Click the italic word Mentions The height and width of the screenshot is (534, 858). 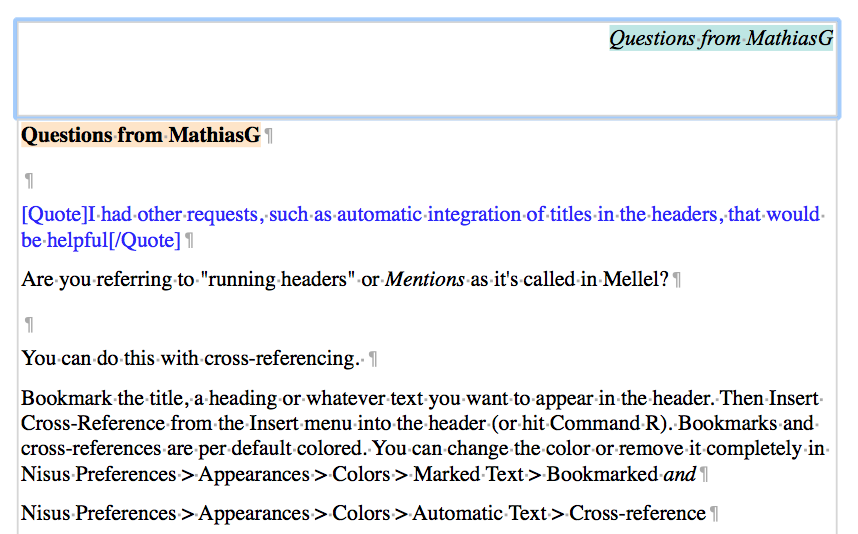pos(425,280)
